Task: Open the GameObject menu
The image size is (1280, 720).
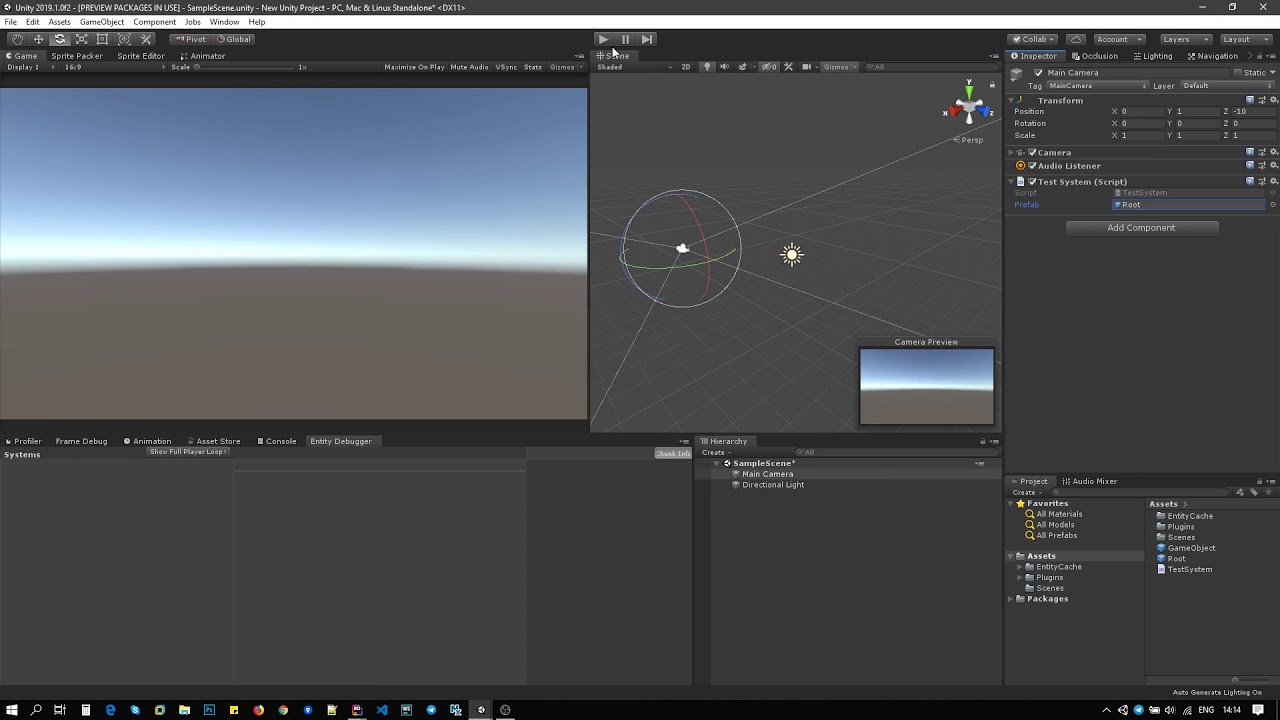Action: (102, 22)
